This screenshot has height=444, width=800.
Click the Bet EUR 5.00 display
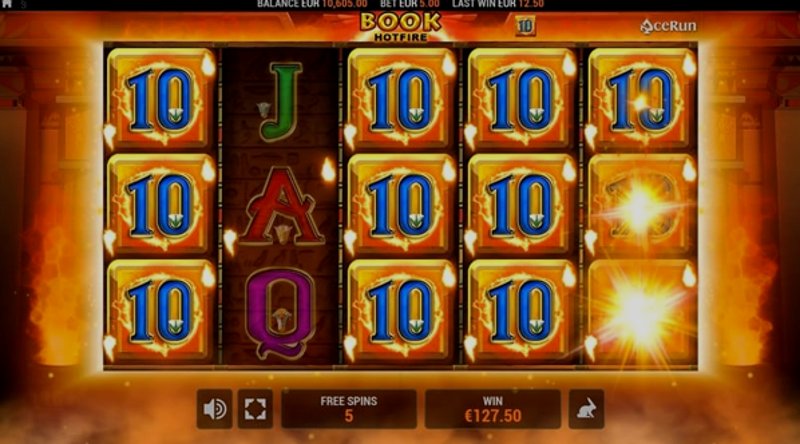410,4
